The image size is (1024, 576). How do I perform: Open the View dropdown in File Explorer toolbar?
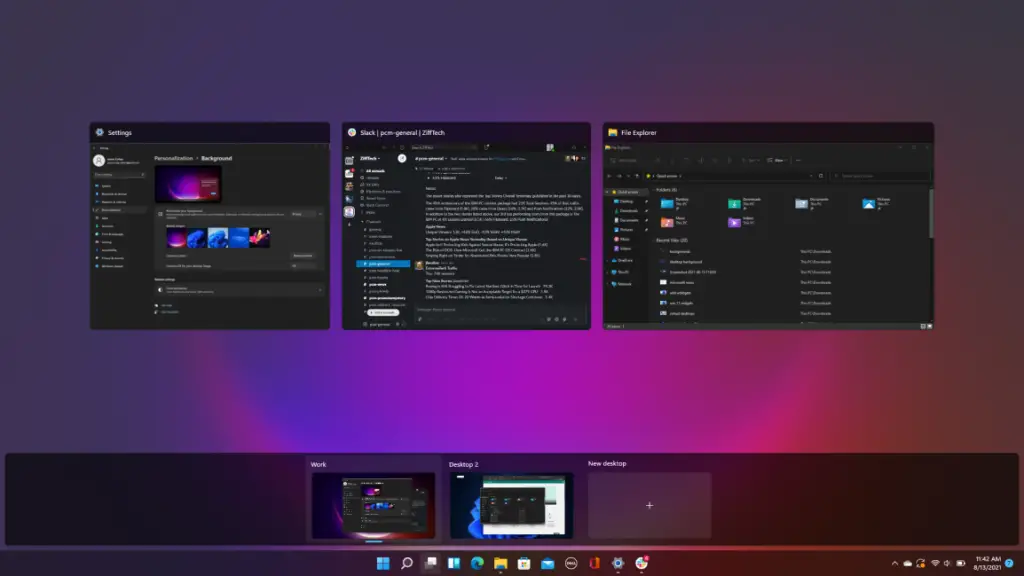pyautogui.click(x=778, y=160)
